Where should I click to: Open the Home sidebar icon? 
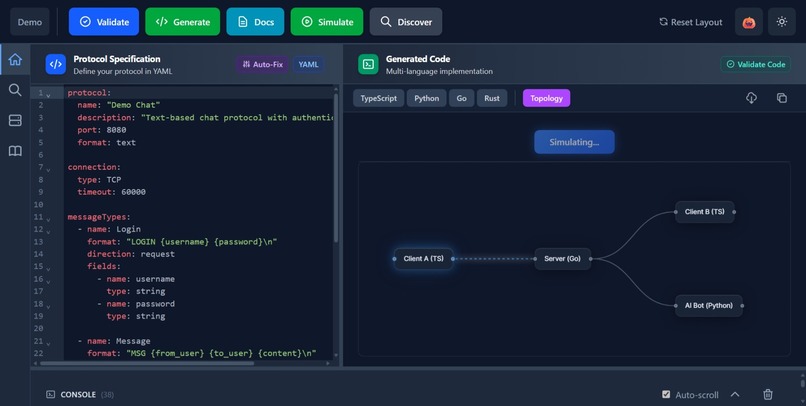coord(15,60)
